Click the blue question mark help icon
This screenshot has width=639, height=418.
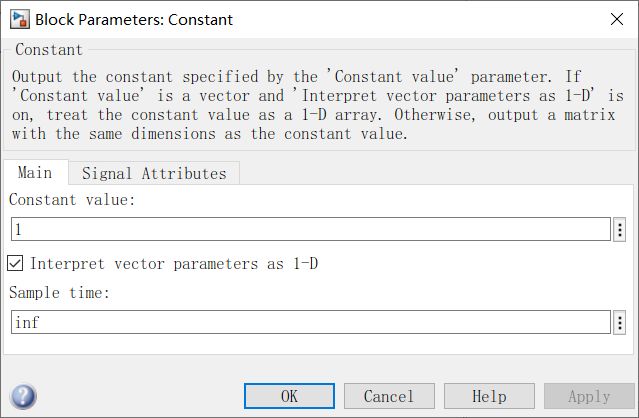[23, 396]
